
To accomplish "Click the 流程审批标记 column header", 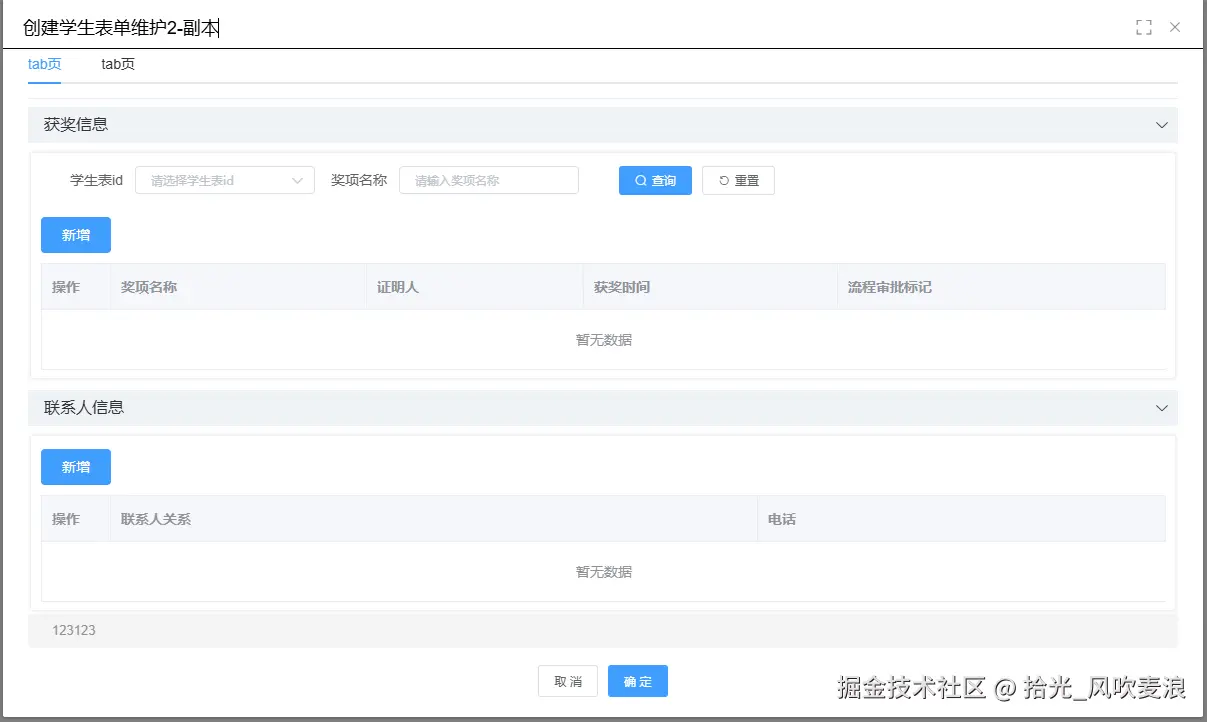I will (x=1001, y=287).
